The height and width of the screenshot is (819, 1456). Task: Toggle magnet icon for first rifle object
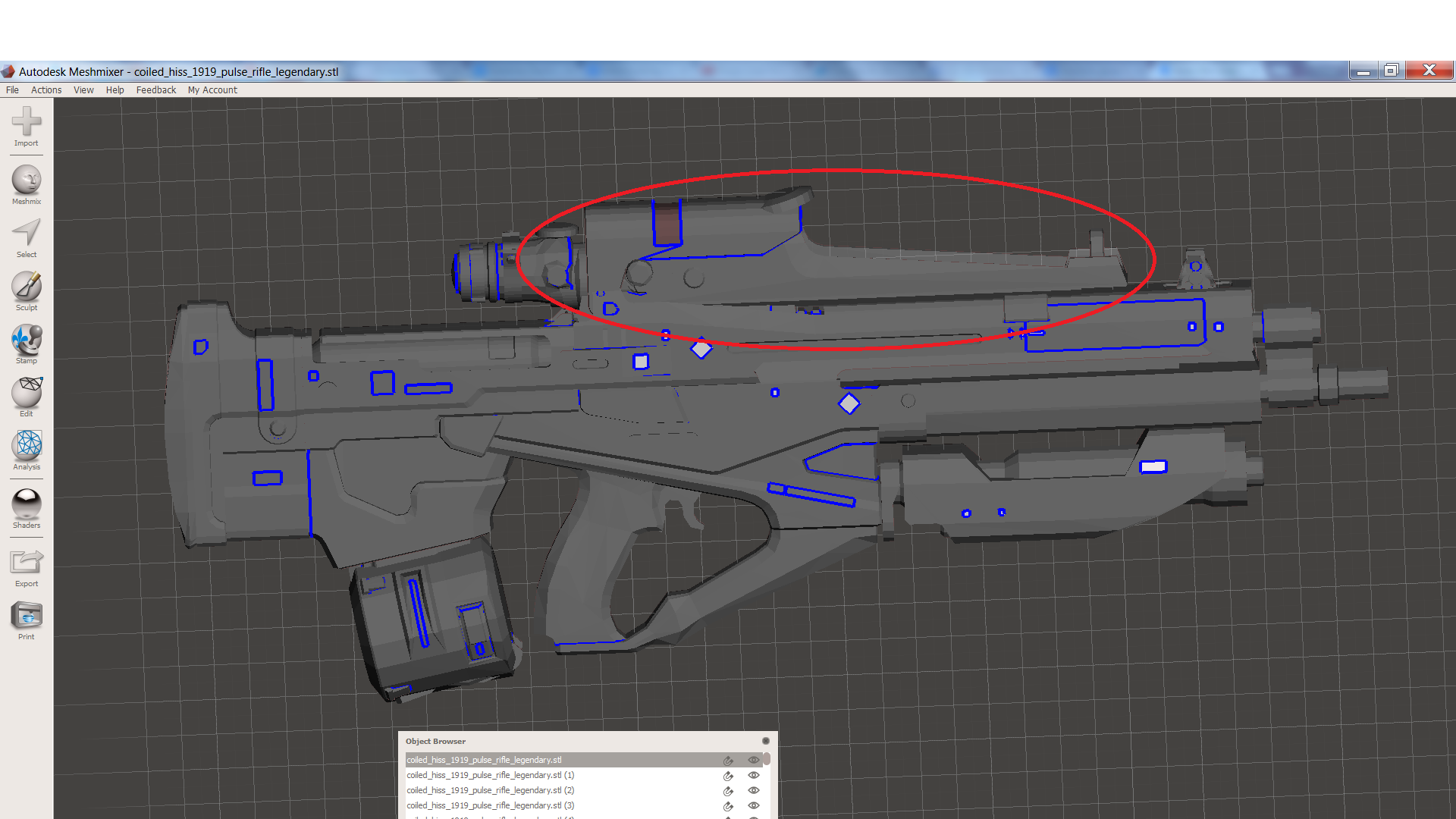coord(728,760)
